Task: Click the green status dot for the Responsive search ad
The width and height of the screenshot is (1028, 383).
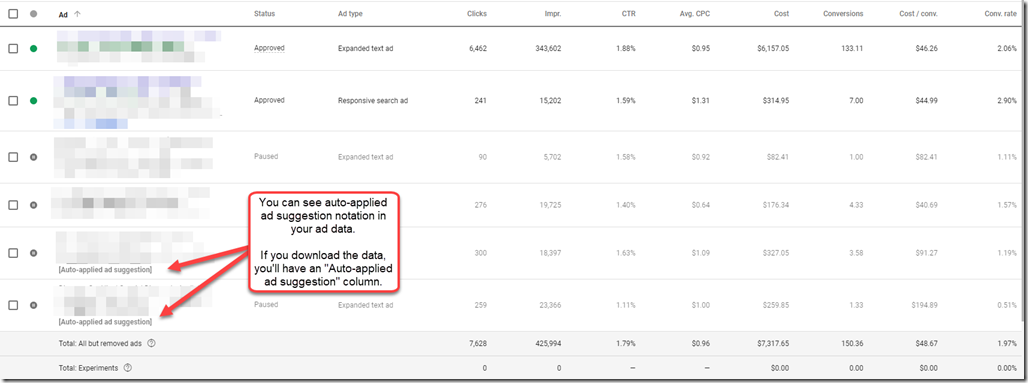Action: pos(33,101)
